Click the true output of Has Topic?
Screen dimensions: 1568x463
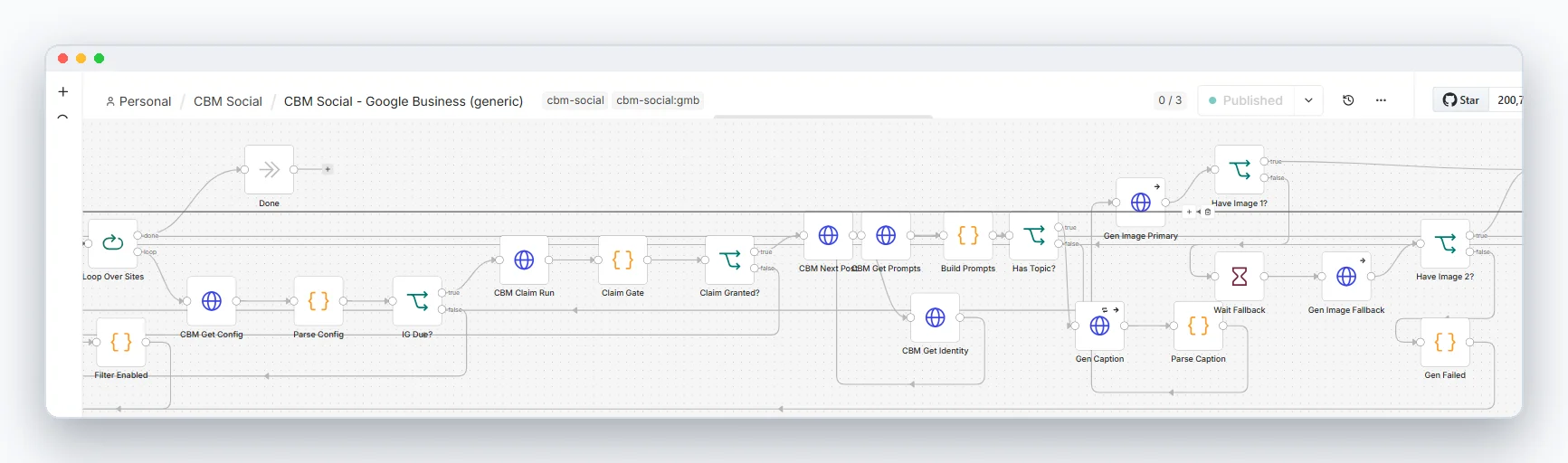pyautogui.click(x=1059, y=227)
